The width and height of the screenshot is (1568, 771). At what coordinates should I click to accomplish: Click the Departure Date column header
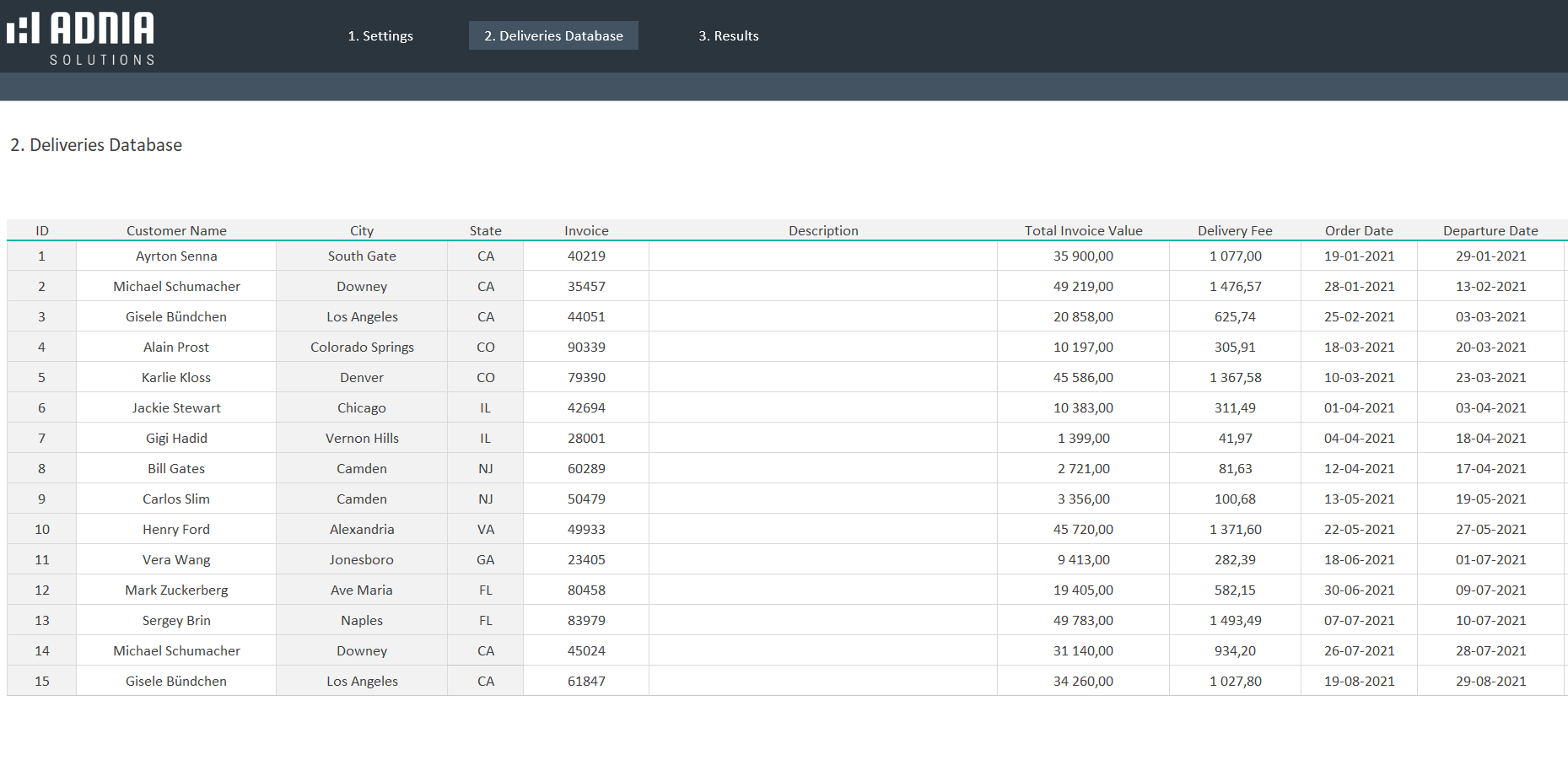click(1490, 230)
